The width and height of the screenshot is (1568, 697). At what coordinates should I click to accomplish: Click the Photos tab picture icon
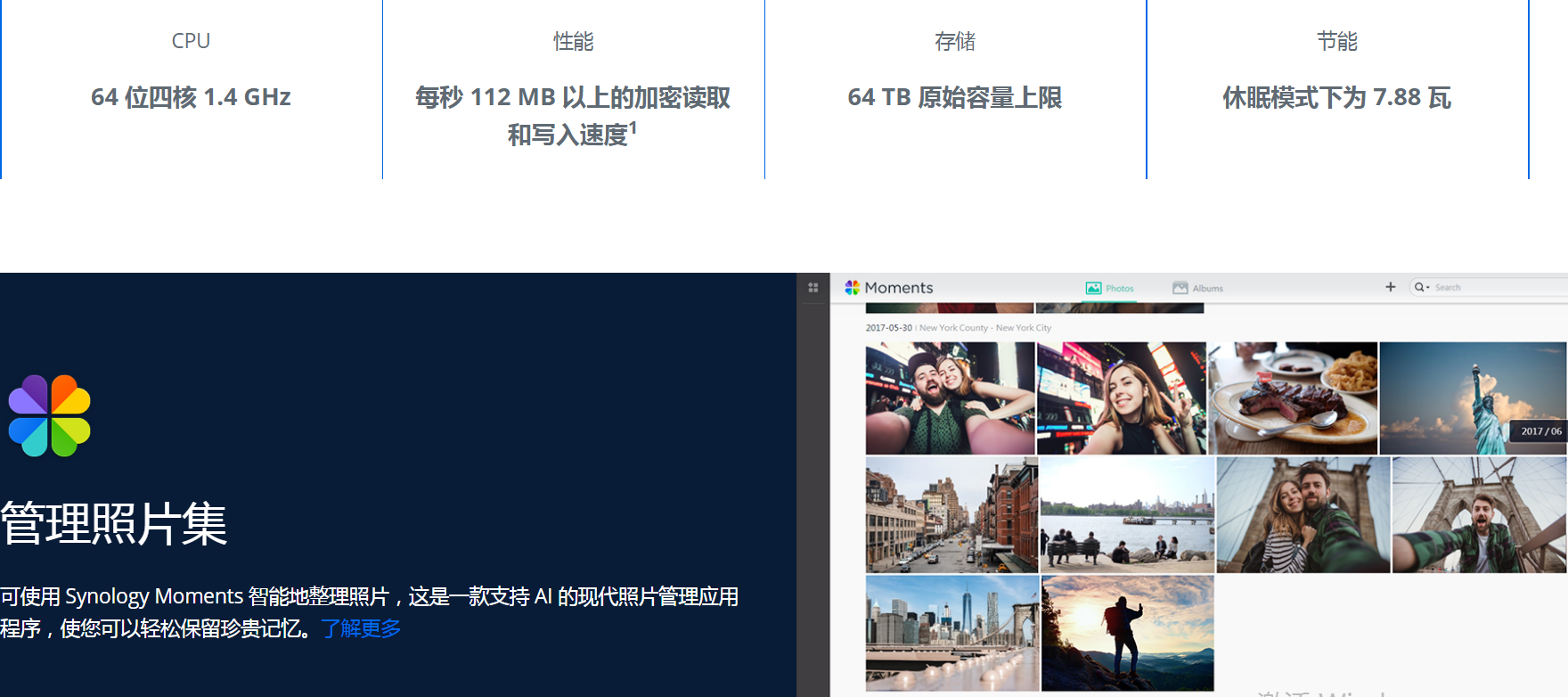tap(1093, 288)
